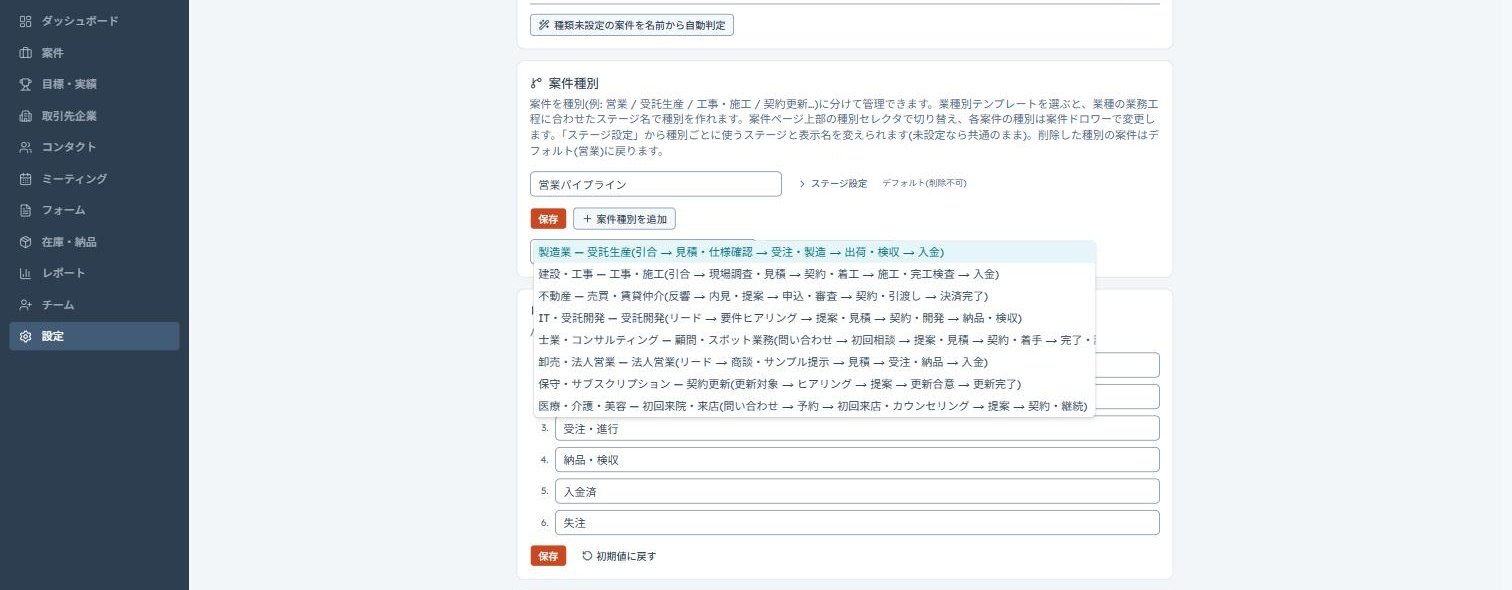1512x590 pixels.
Task: Click the 案件種別を追加 button
Action: (625, 218)
